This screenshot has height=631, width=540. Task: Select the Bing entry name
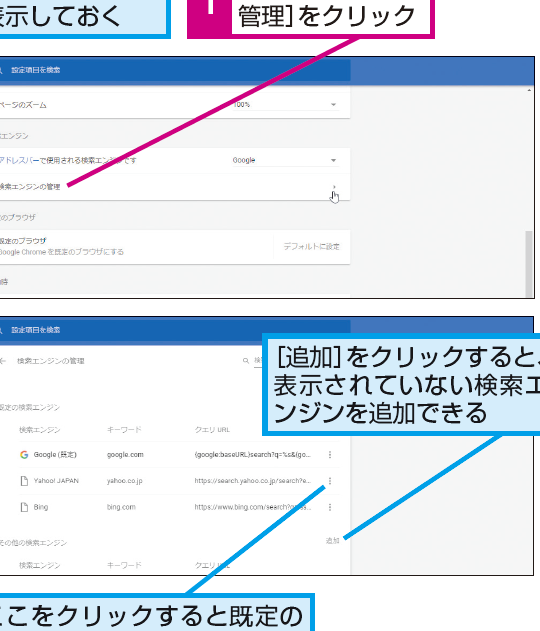41,507
